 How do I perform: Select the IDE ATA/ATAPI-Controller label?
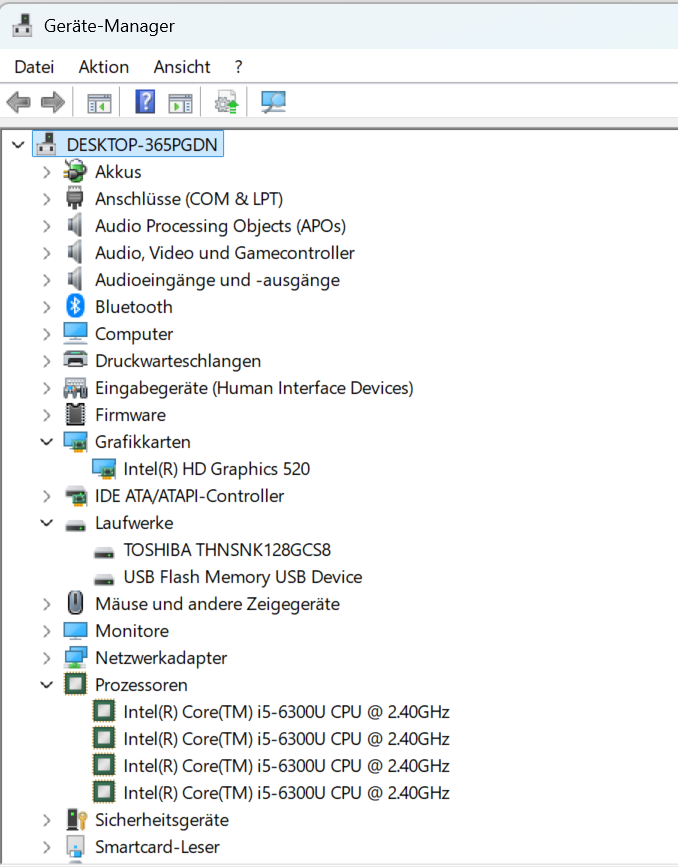pos(190,496)
